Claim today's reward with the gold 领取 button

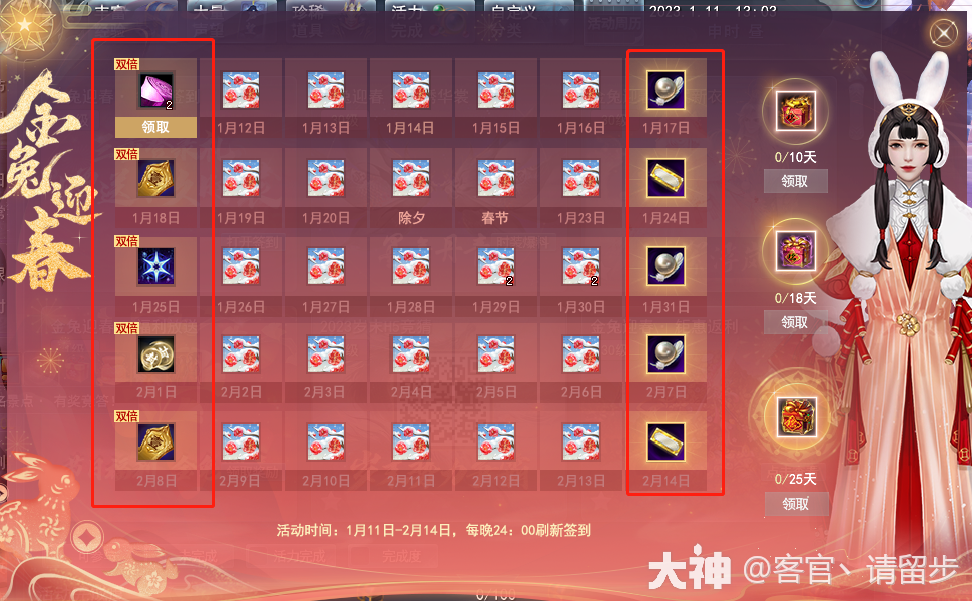pyautogui.click(x=156, y=127)
